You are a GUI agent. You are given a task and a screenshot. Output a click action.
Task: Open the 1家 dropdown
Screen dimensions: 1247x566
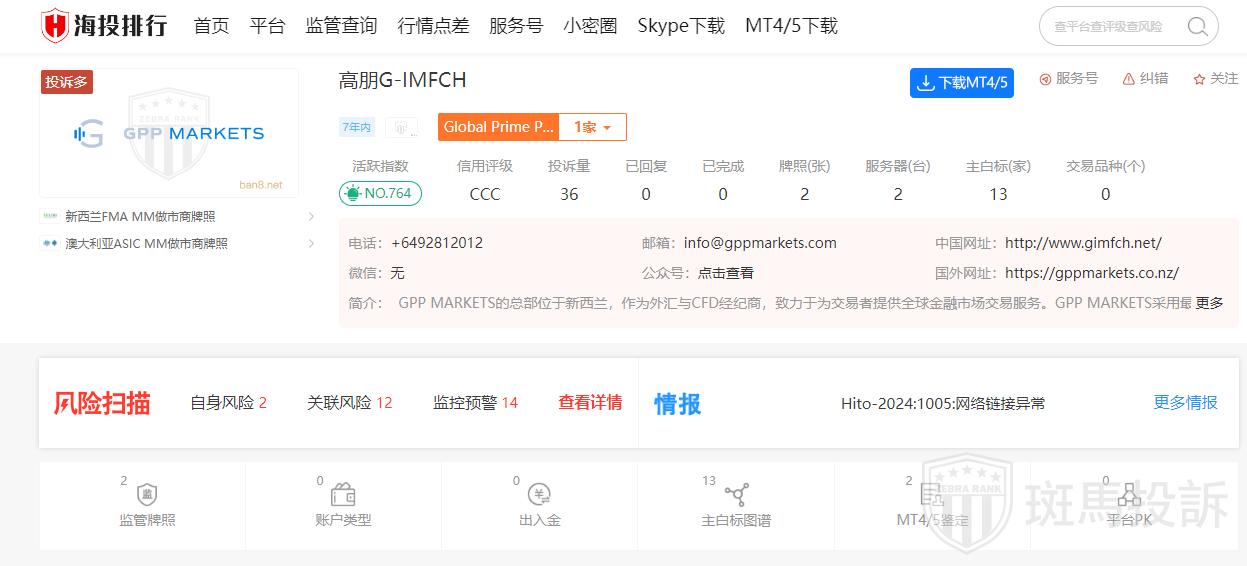[592, 127]
